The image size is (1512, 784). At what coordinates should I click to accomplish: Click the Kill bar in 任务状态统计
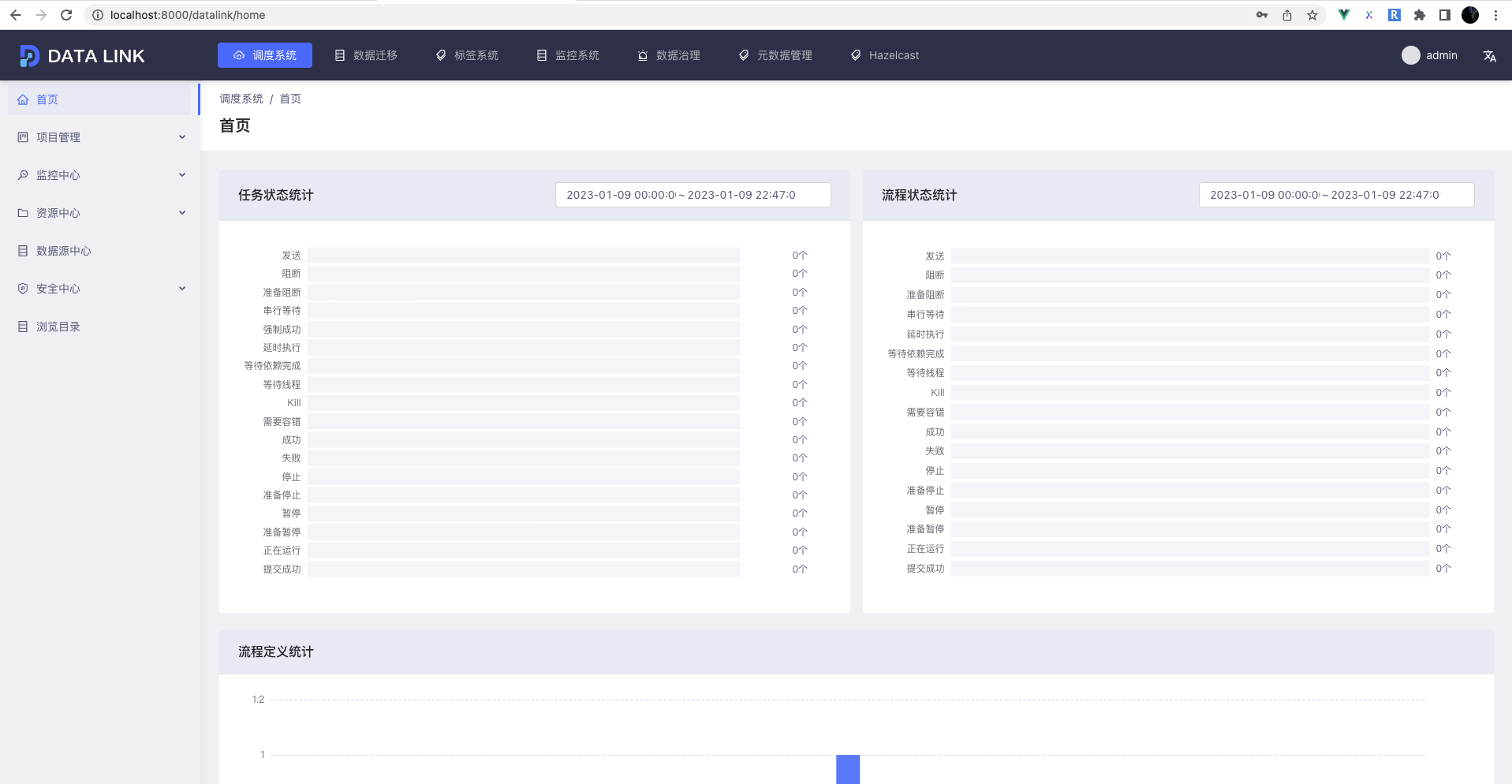click(524, 403)
